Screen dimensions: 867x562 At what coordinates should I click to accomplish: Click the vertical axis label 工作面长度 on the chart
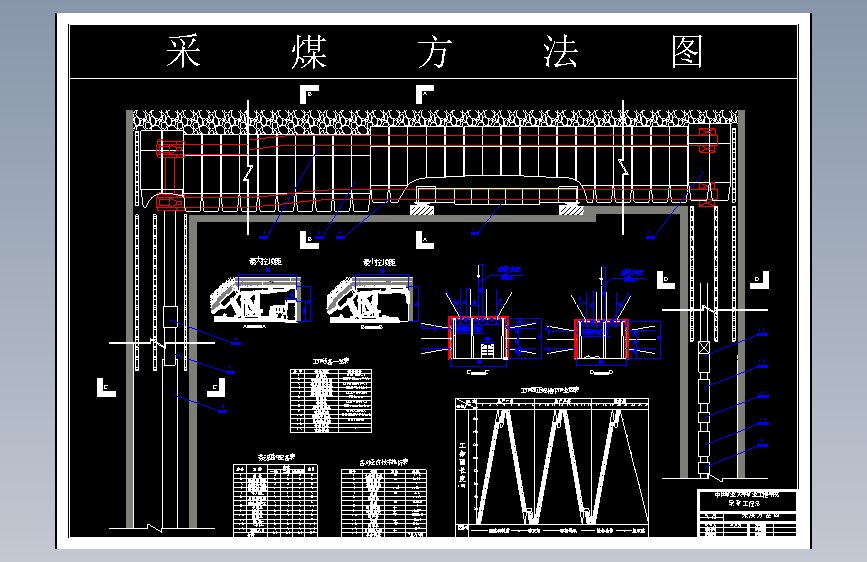[462, 465]
